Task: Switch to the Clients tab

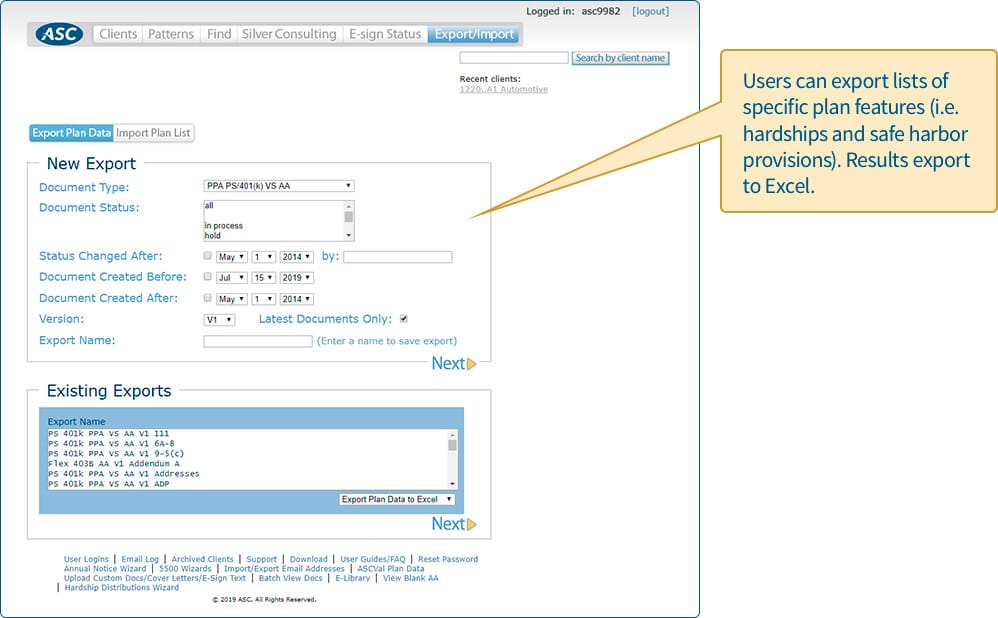Action: (x=118, y=34)
